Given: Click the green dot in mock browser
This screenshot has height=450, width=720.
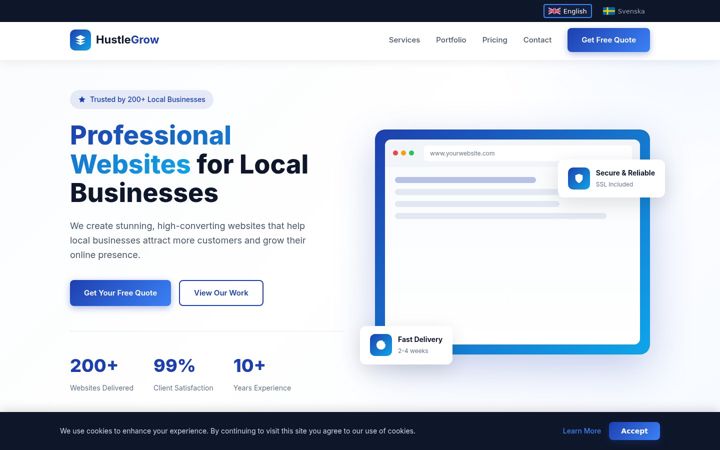Looking at the screenshot, I should tap(411, 153).
